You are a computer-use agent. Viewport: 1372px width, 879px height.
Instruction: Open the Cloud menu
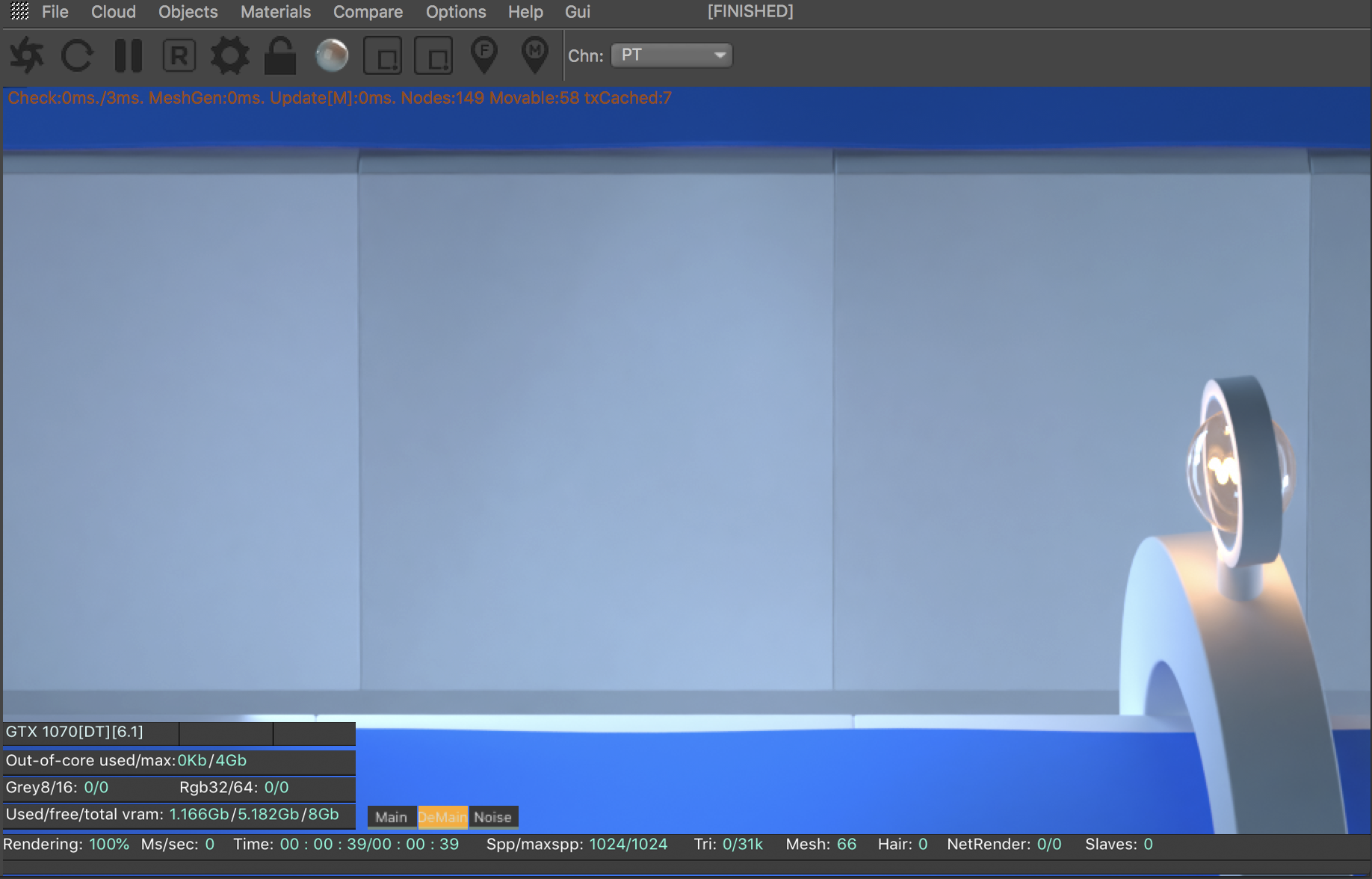[114, 12]
